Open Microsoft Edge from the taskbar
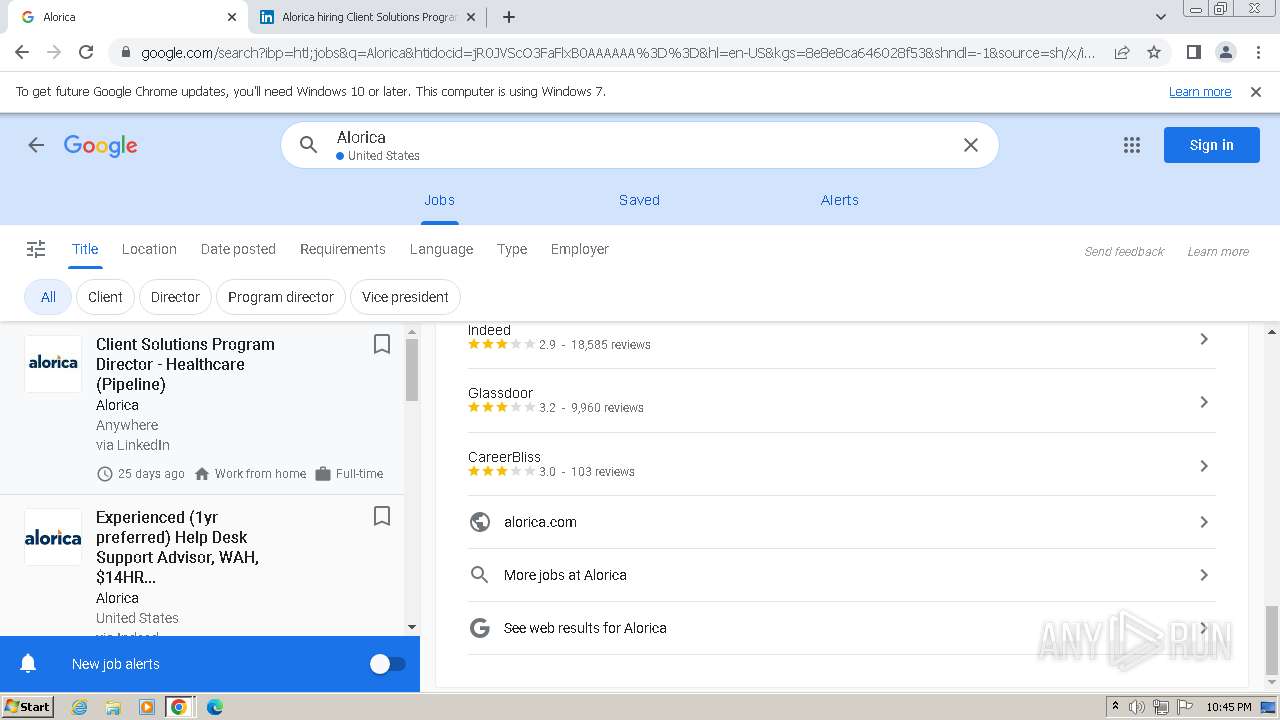1280x720 pixels. 214,707
